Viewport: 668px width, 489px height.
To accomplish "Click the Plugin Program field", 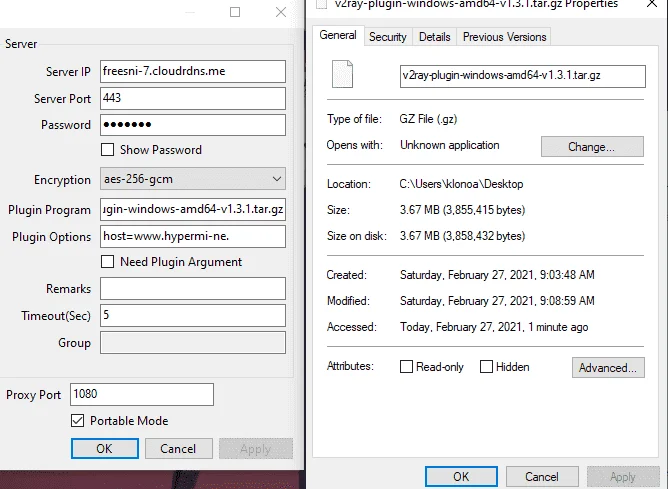I will tap(193, 209).
